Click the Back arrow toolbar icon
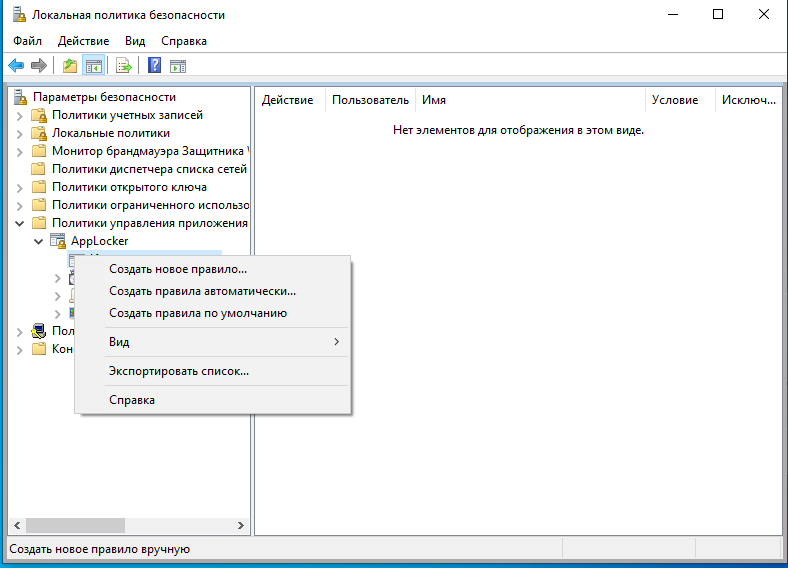The height and width of the screenshot is (568, 788). click(x=16, y=65)
